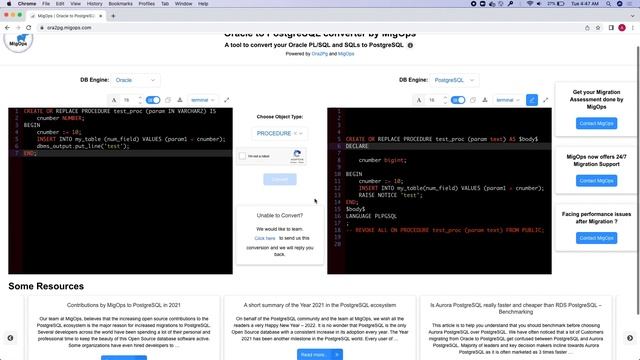Viewport: 640px width, 360px height.
Task: Click Contact MigOps under performance issues card
Action: tap(596, 238)
